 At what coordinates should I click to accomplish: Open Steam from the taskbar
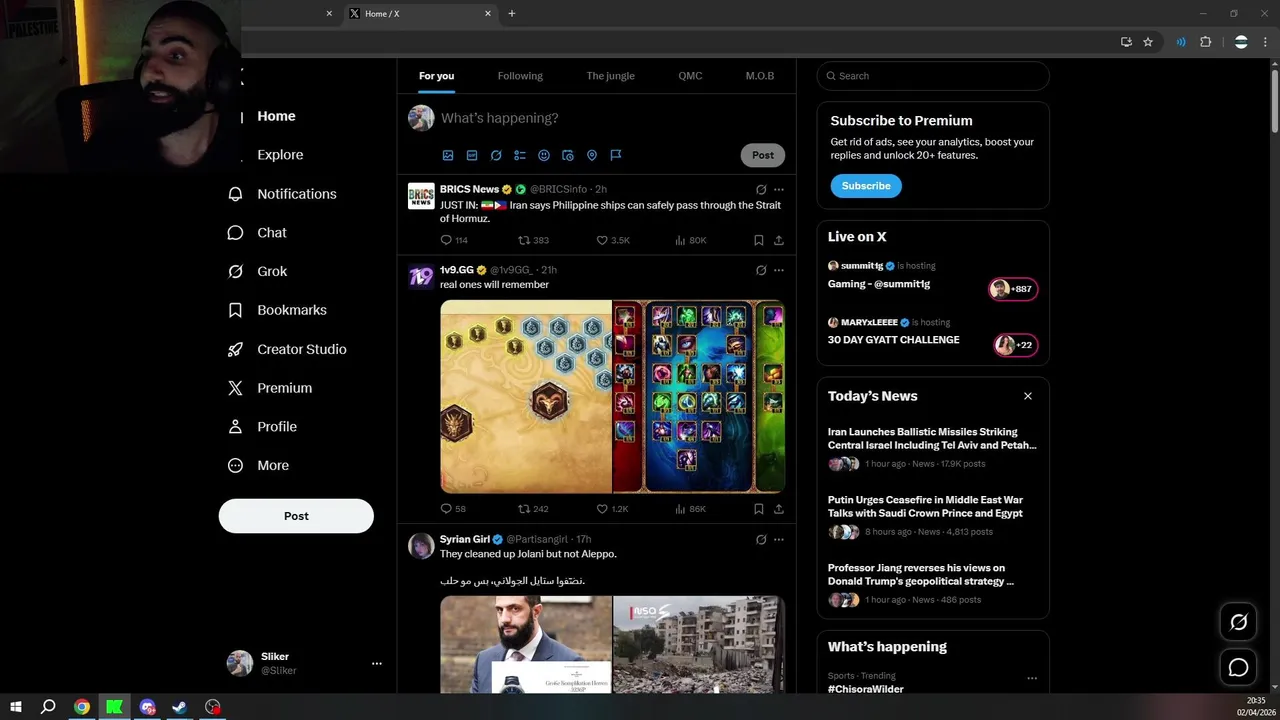point(180,707)
